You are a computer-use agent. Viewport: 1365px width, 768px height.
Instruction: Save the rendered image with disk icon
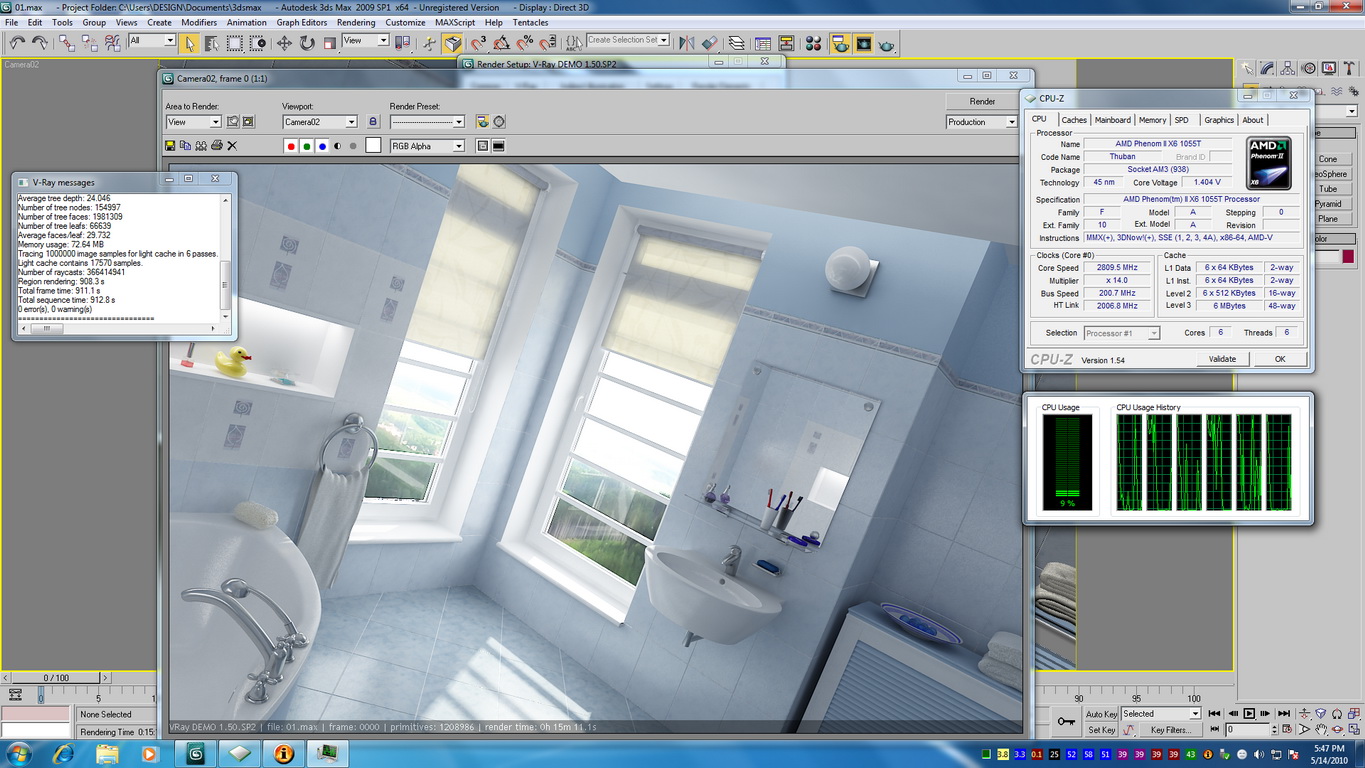coord(172,146)
